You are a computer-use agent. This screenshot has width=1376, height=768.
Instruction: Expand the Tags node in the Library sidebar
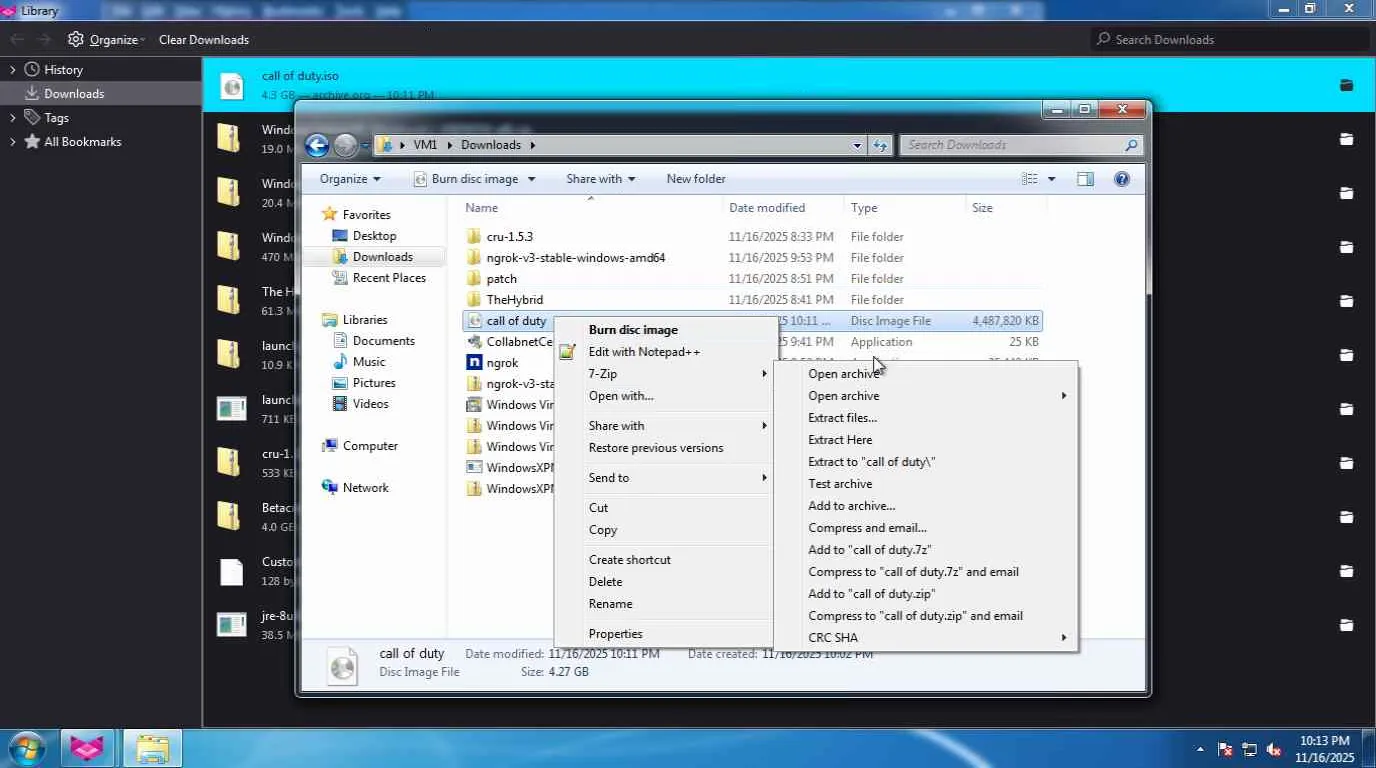(13, 118)
